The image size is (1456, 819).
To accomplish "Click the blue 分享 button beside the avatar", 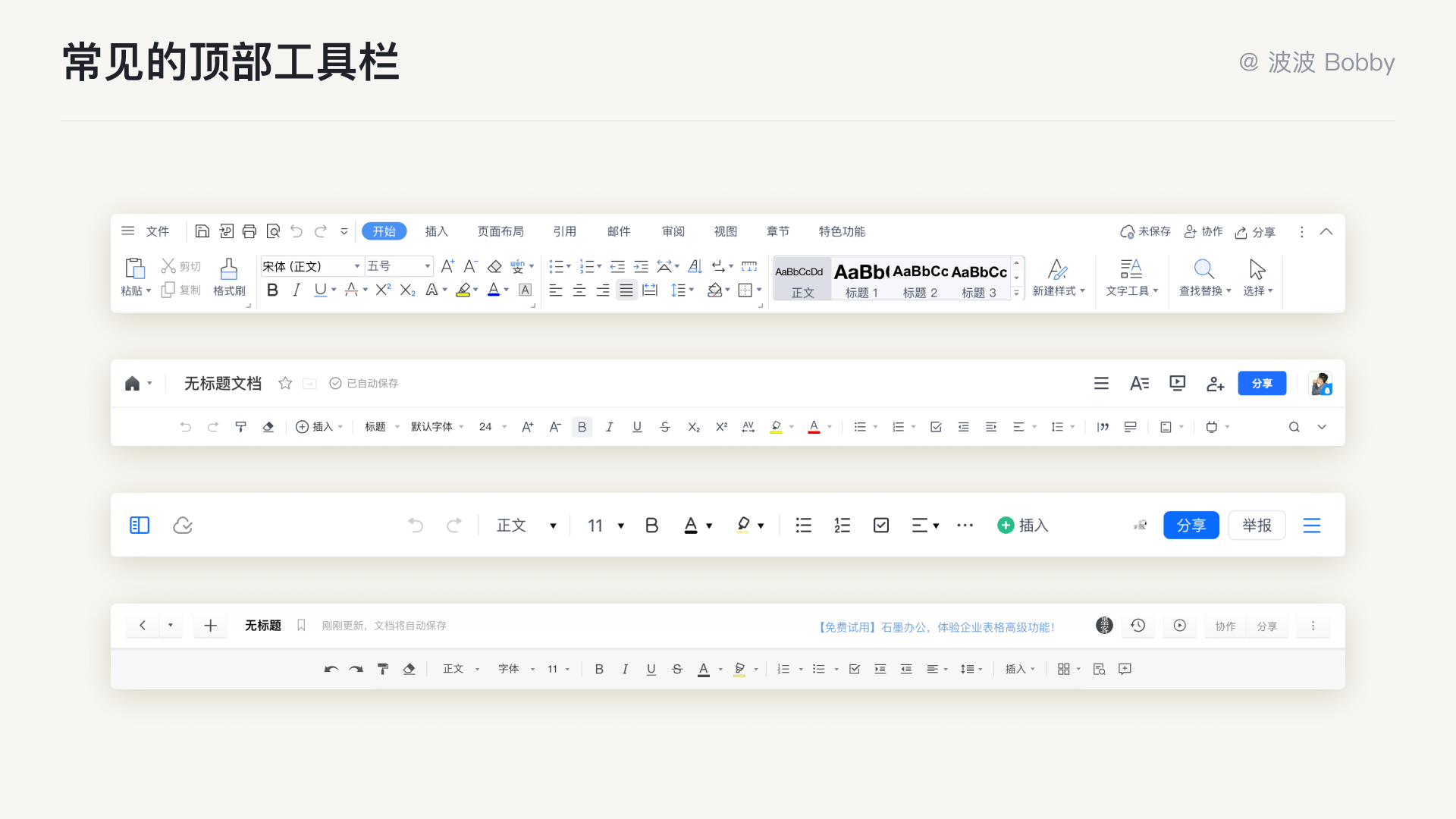I will pyautogui.click(x=1262, y=384).
